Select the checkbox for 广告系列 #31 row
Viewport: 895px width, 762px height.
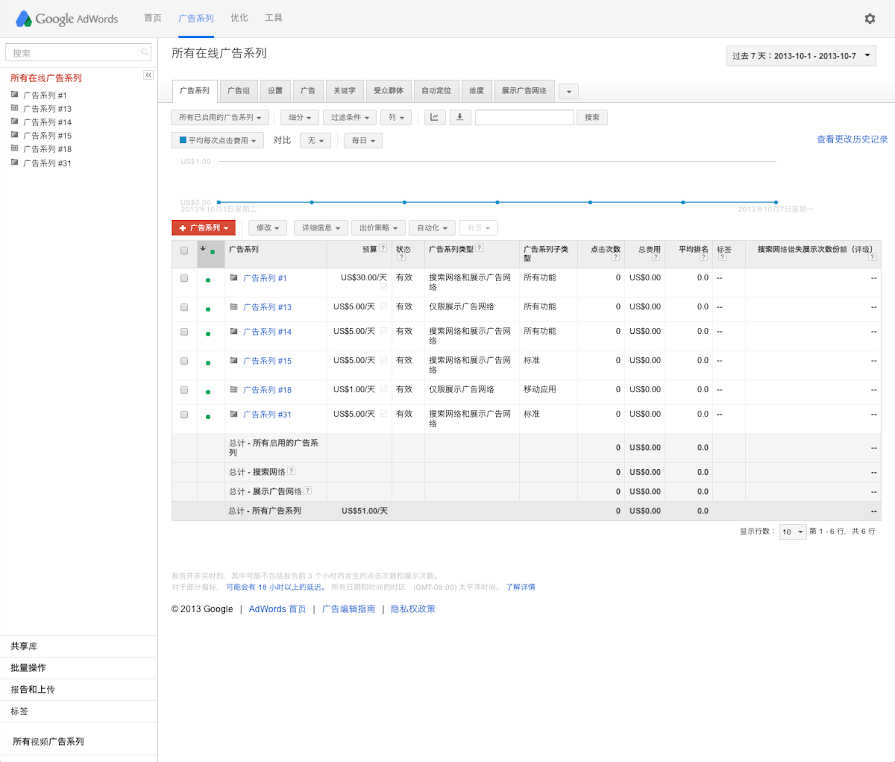(184, 414)
